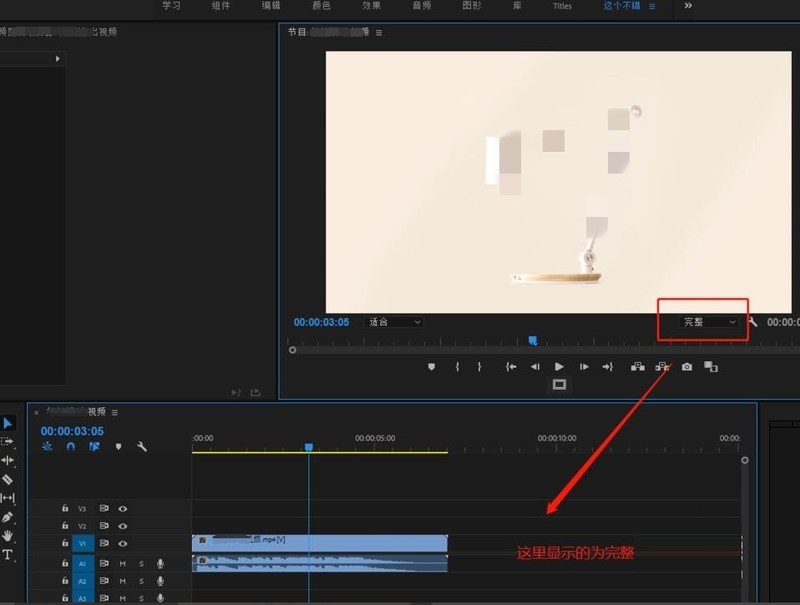Open the program monitor wrench settings
Screen dimensions: 800x605
(753, 322)
